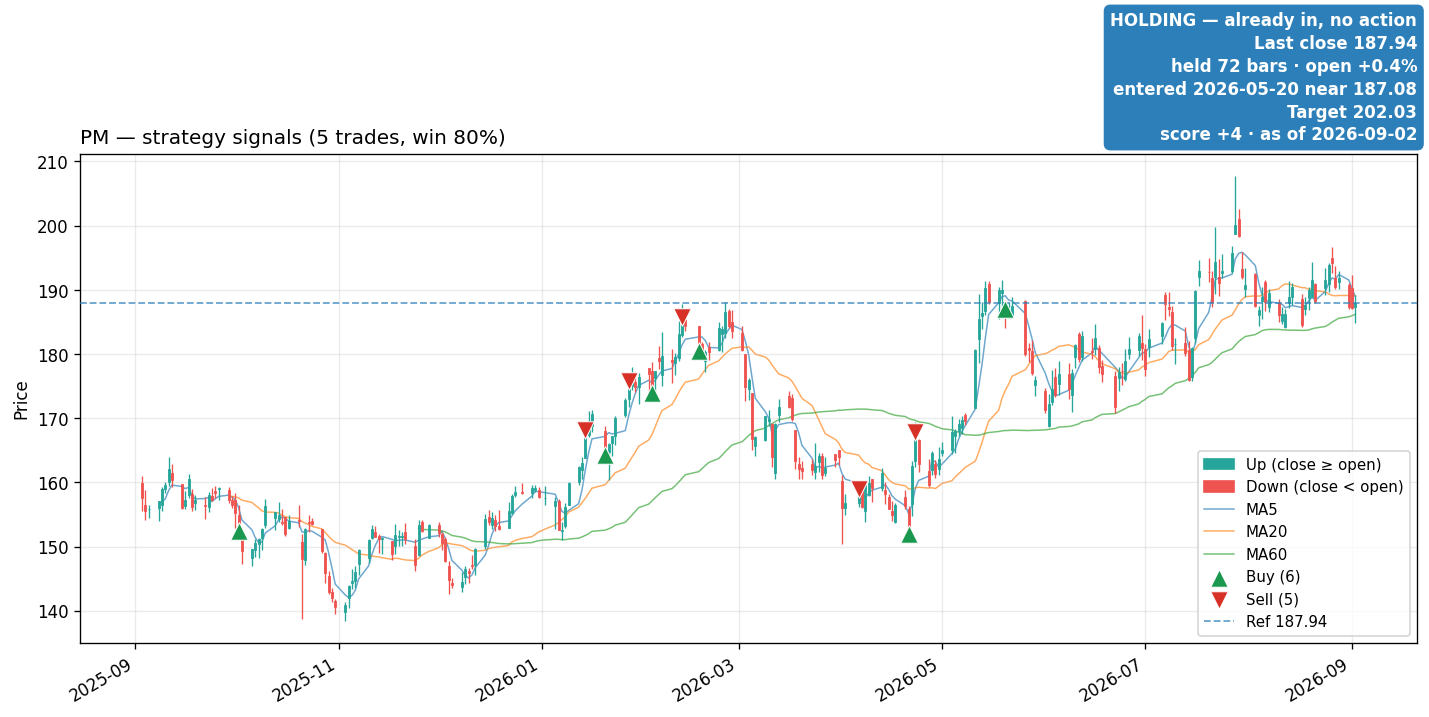The width and height of the screenshot is (1429, 717).
Task: Click the buy marker near 174 in early February 2026
Action: (652, 393)
